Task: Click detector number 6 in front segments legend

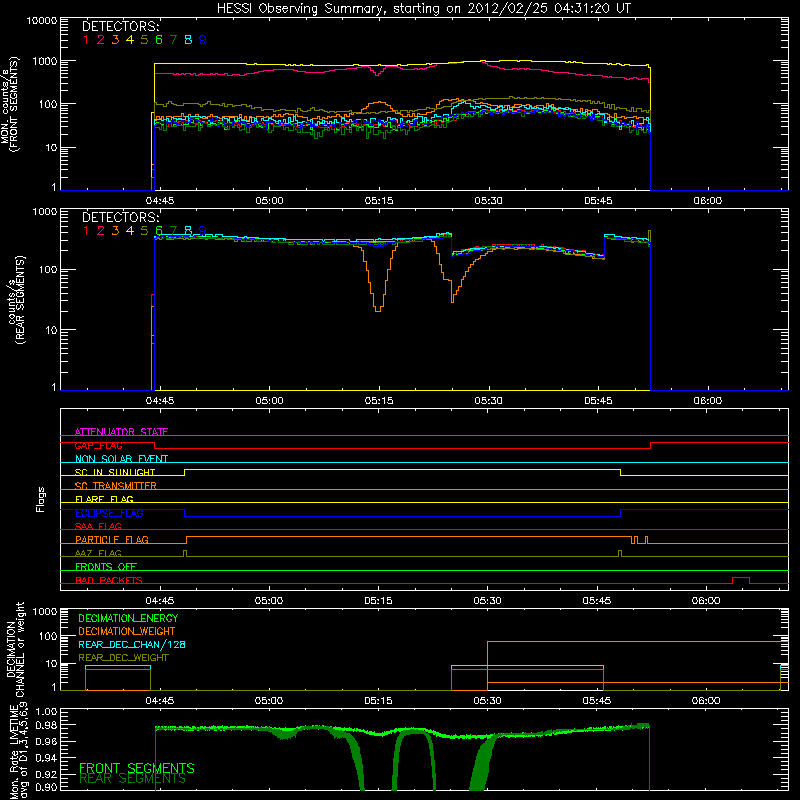Action: [159, 40]
